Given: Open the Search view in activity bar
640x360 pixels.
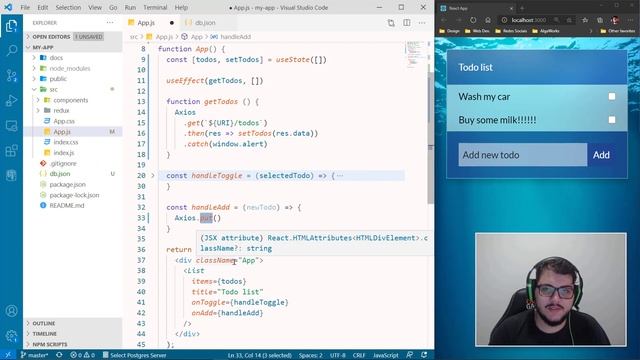Looking at the screenshot, I should (11, 51).
